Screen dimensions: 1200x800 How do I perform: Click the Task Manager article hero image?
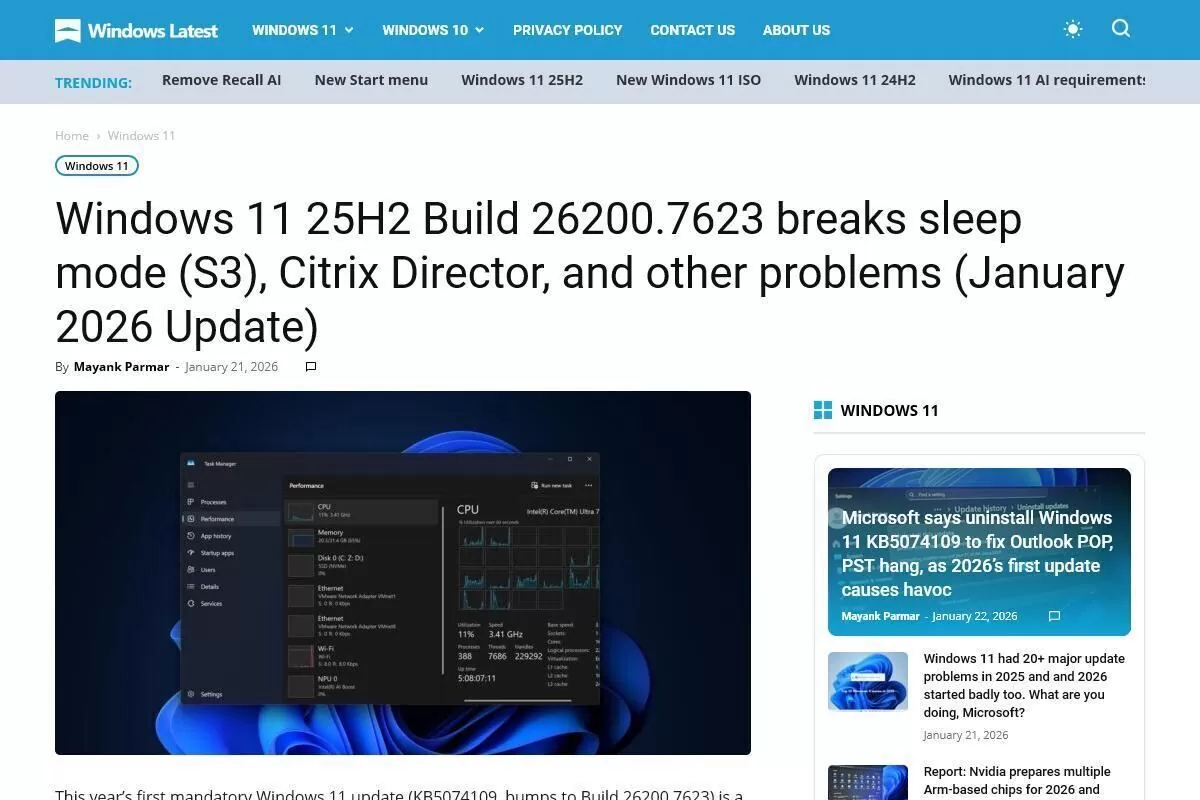pyautogui.click(x=402, y=572)
